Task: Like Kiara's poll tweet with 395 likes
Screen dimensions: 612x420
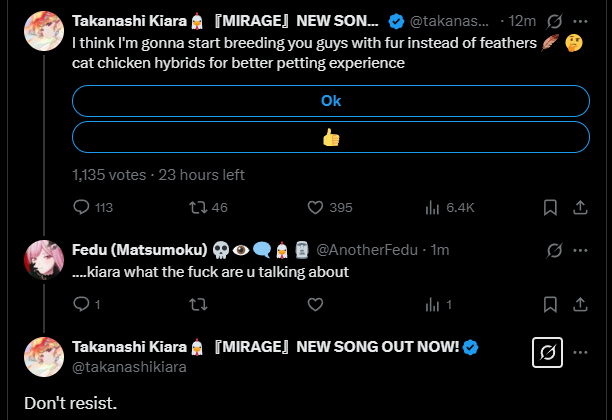Action: (315, 208)
